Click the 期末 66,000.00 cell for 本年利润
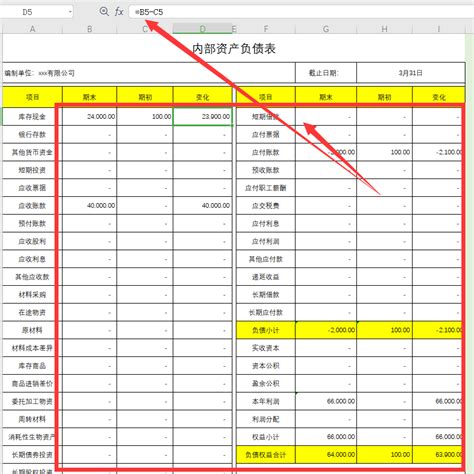 click(x=326, y=401)
